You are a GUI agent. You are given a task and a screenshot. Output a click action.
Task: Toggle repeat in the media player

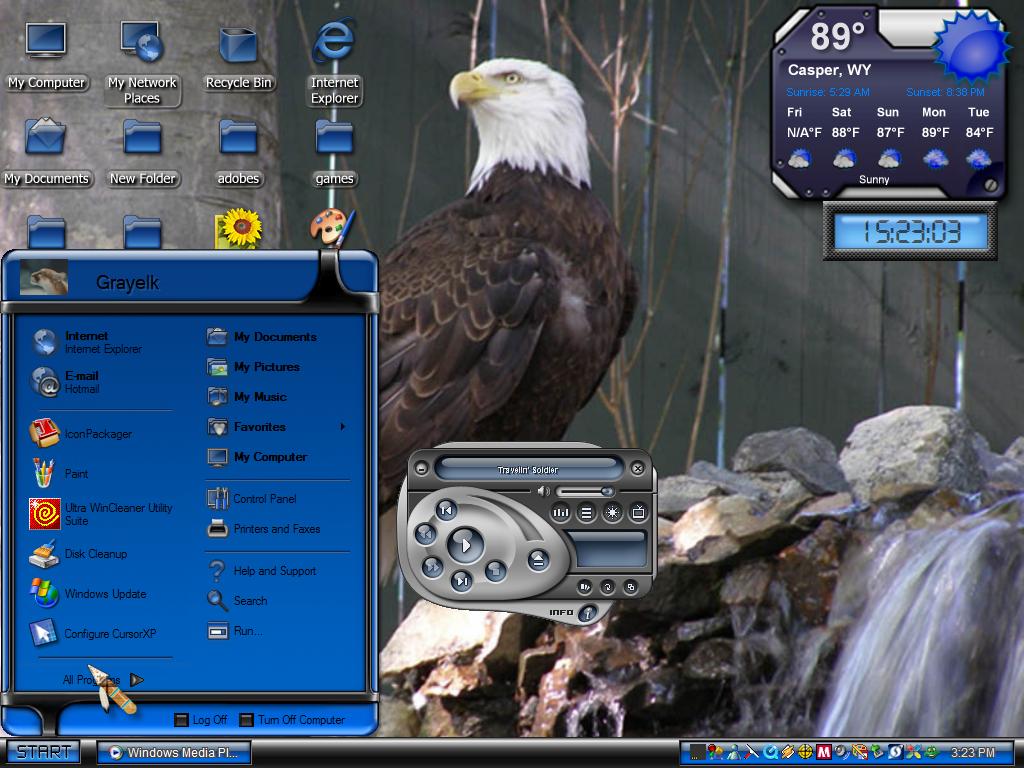607,586
